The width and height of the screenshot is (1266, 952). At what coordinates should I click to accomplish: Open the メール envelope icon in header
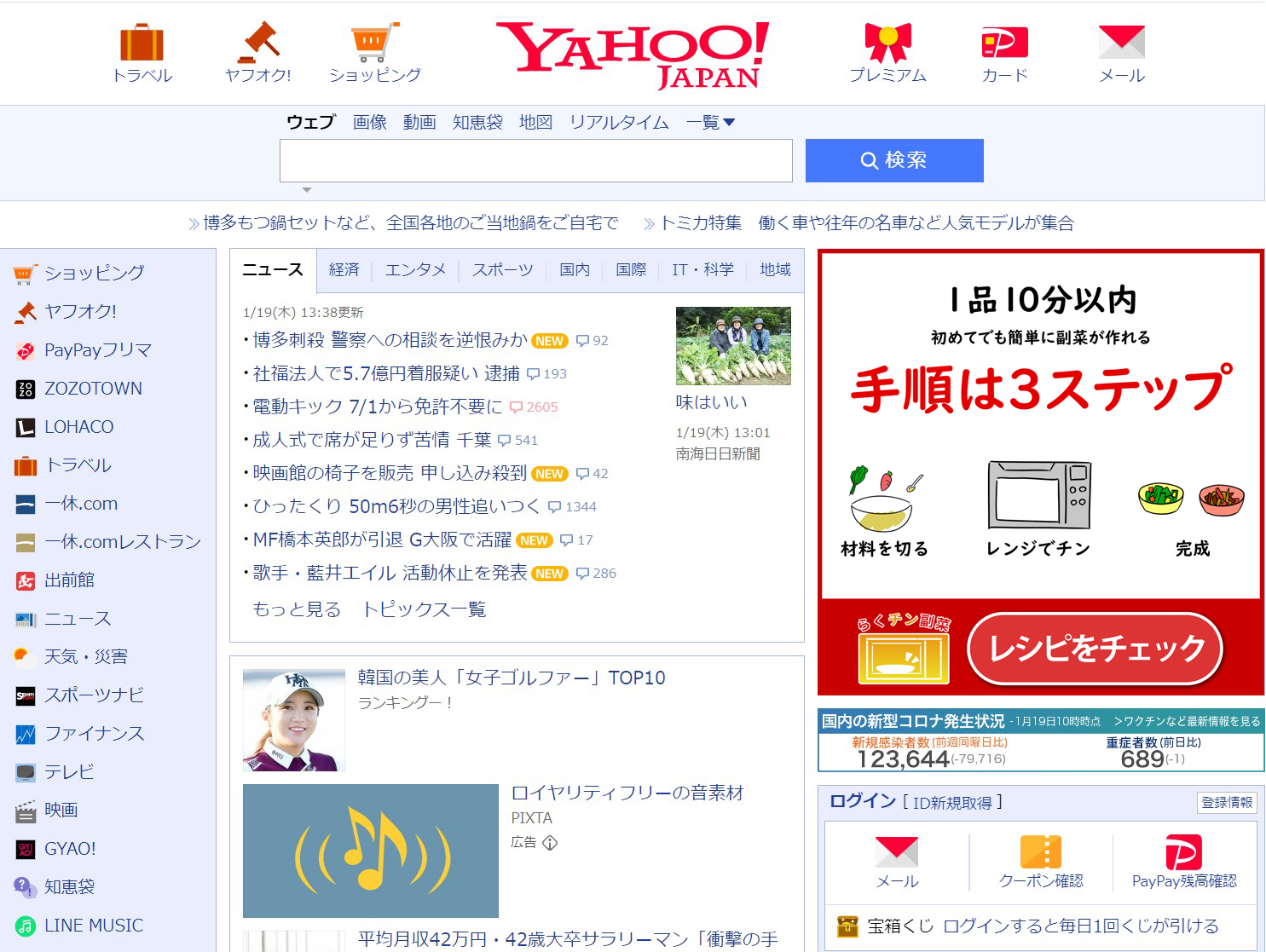click(x=1121, y=42)
